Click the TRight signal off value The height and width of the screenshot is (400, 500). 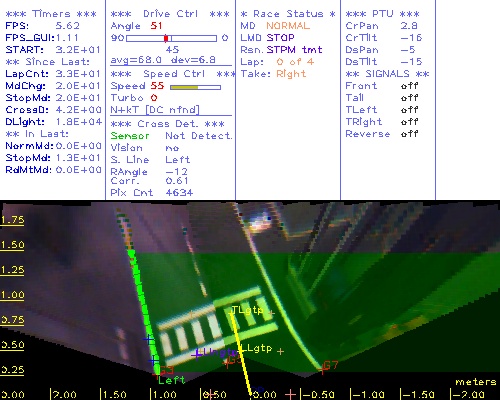pos(410,122)
